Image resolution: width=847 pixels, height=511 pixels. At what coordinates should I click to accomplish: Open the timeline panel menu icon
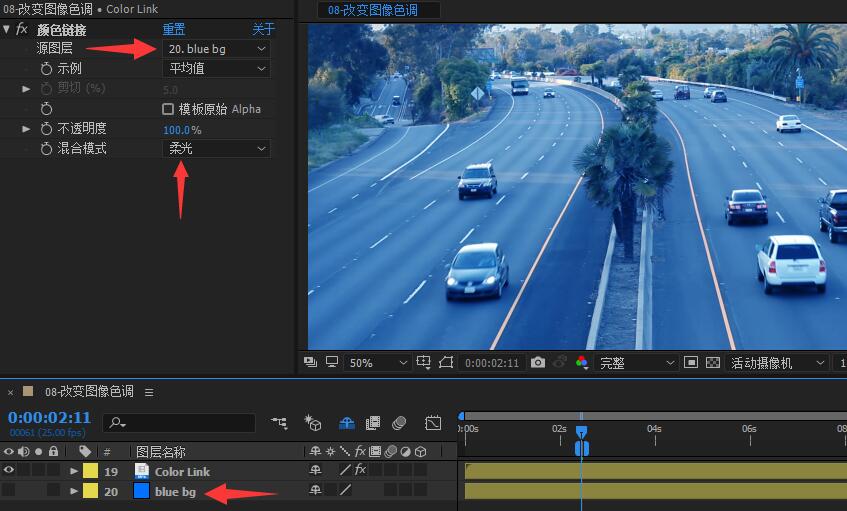pos(149,392)
